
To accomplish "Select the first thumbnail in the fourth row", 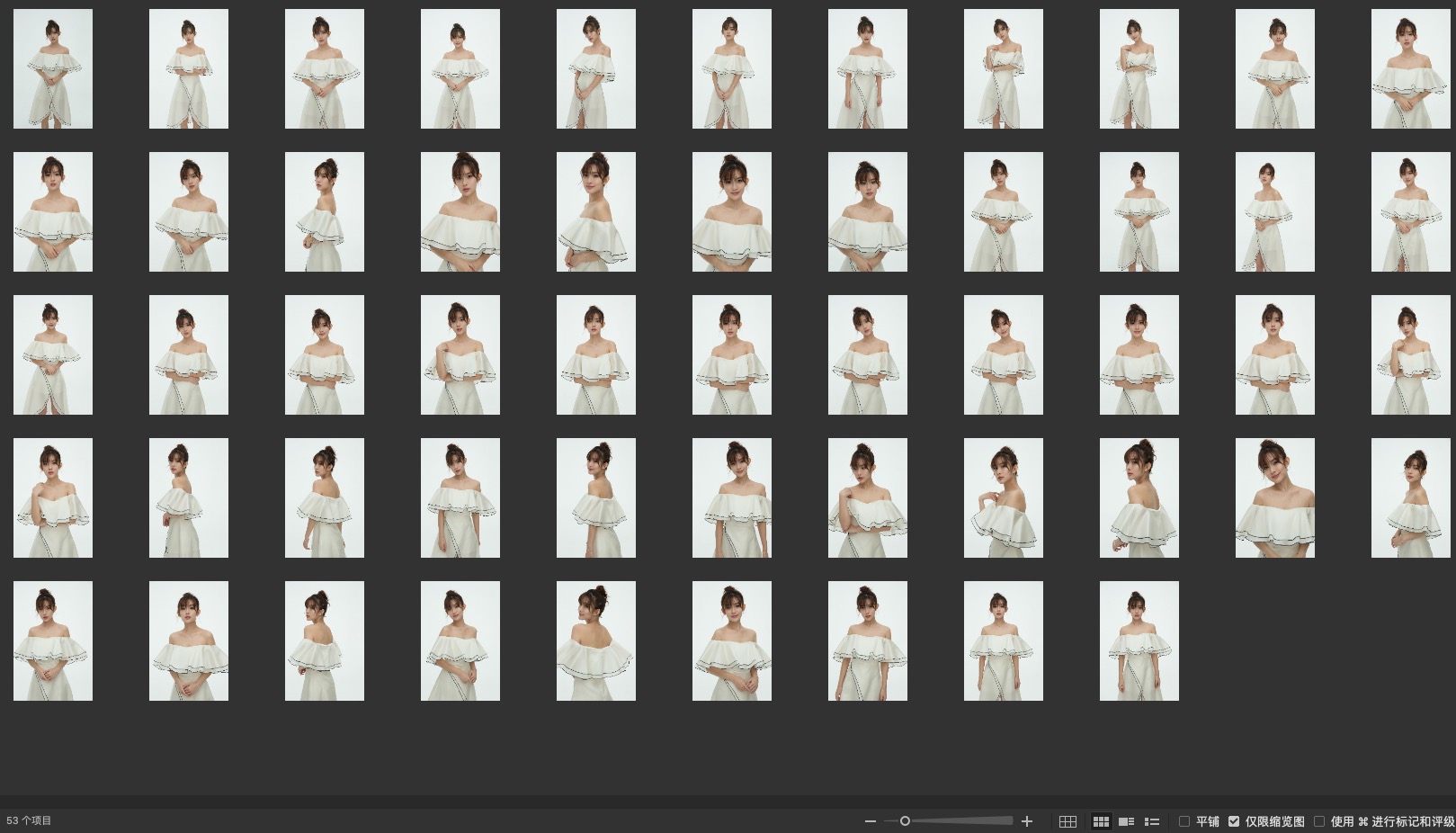I will 53,498.
